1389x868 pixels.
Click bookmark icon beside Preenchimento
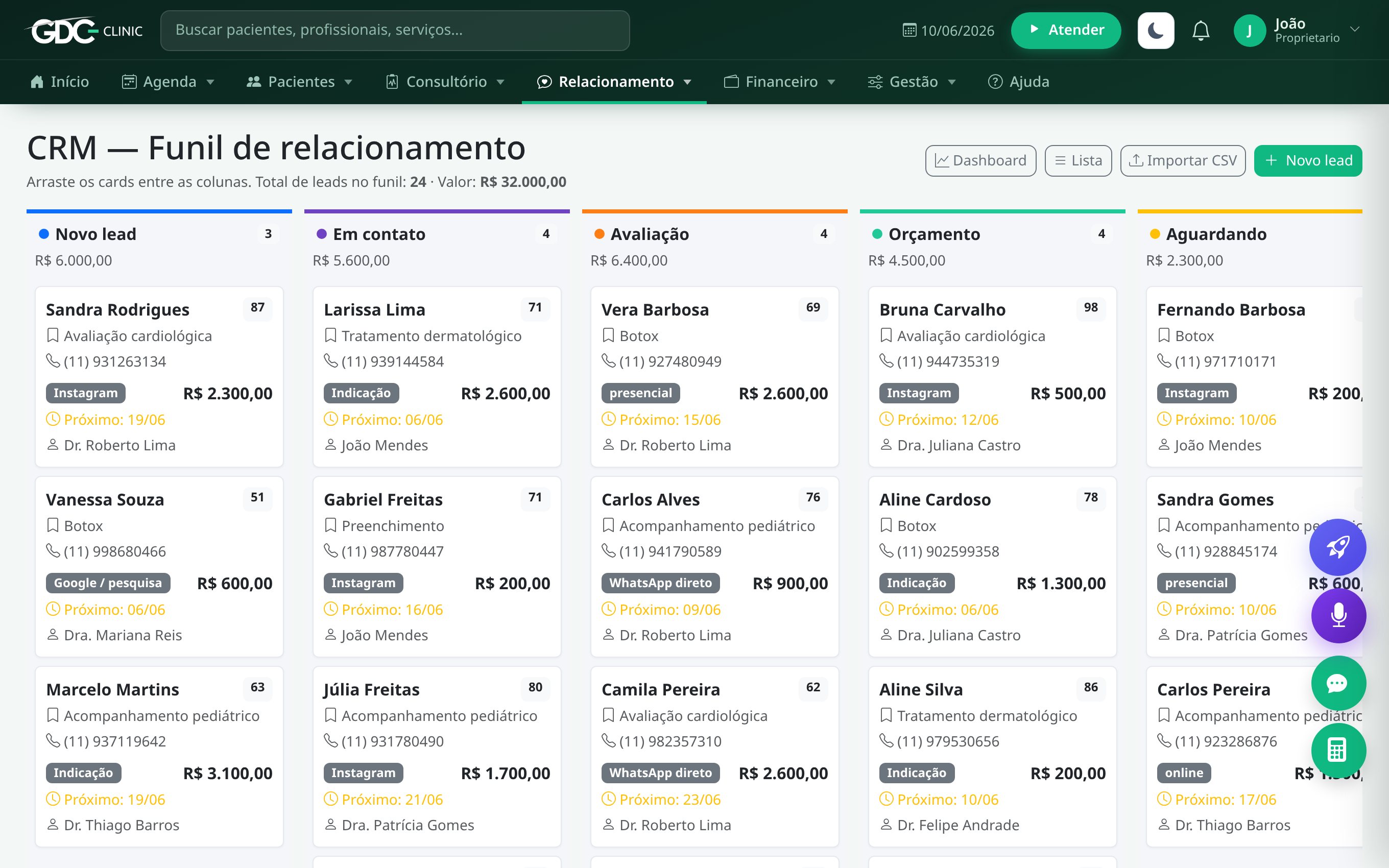pyautogui.click(x=330, y=525)
